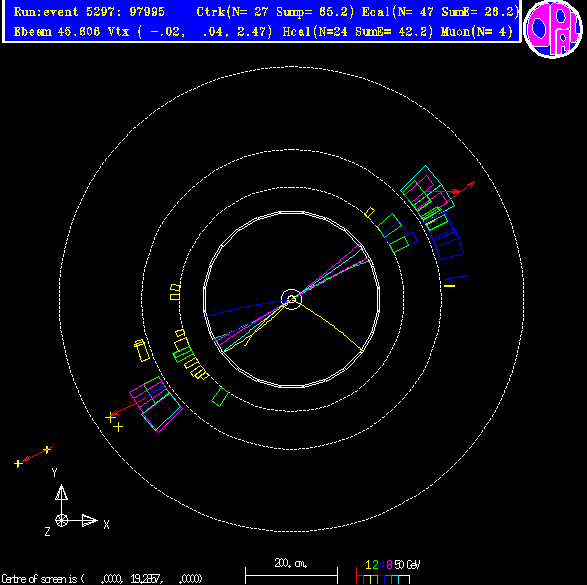Select red muon arrow at upper right
Screen dimensions: 587x585
(x=450, y=189)
